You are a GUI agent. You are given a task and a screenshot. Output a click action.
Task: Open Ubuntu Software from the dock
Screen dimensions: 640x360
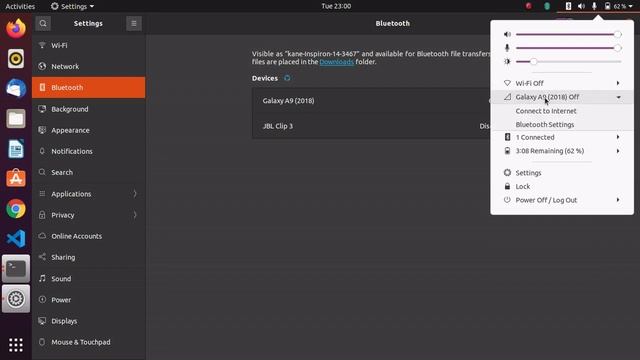16,178
